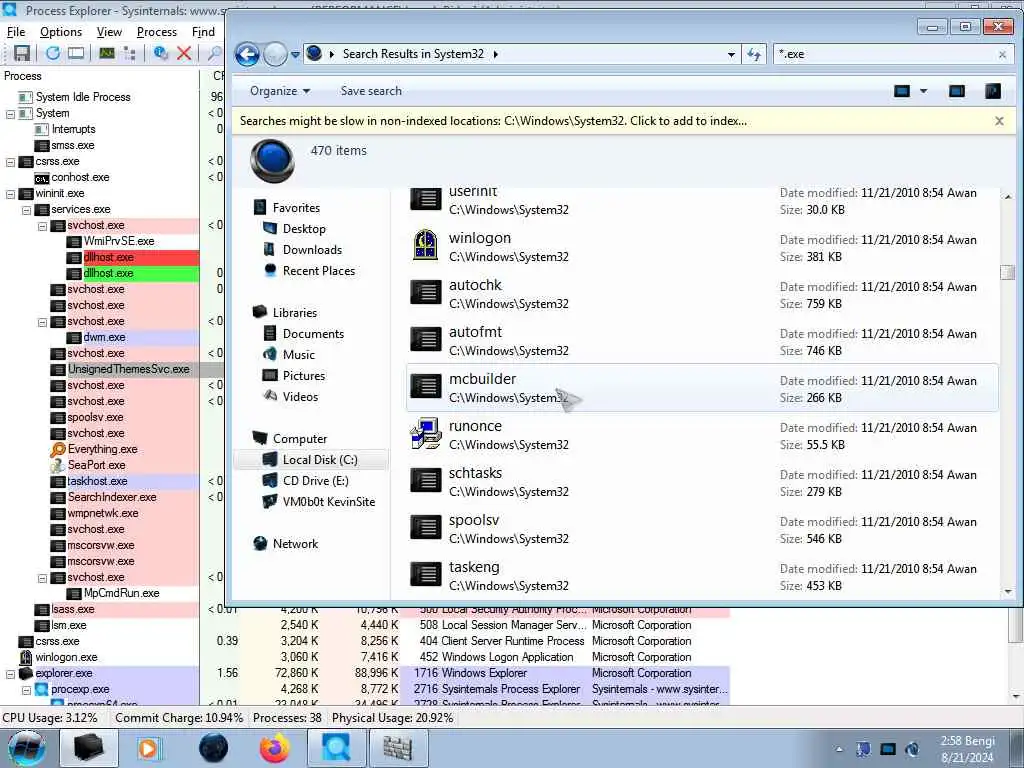Click the Find handle magnifier icon

[x=214, y=54]
